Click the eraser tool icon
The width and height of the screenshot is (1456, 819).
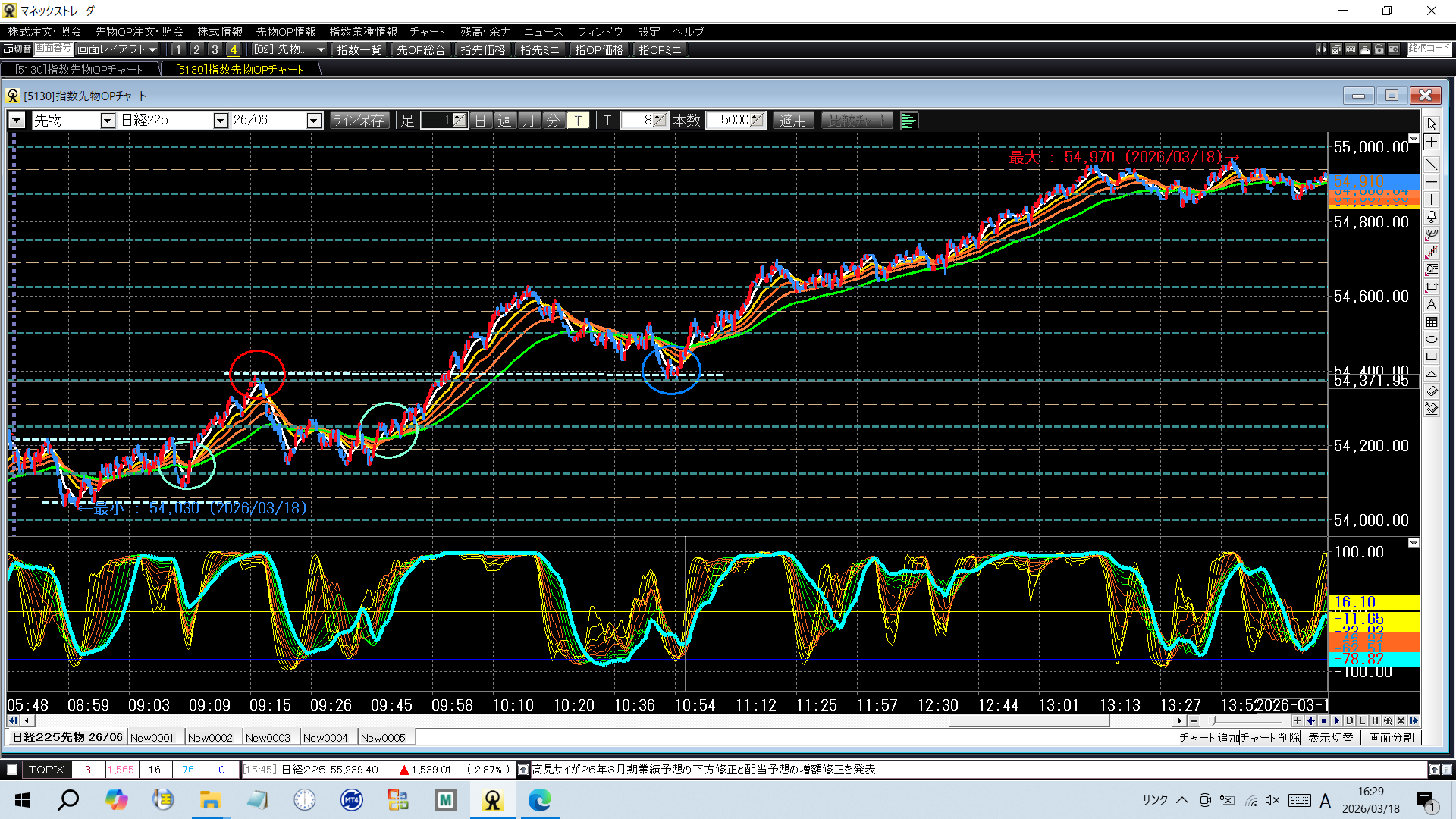(1432, 391)
